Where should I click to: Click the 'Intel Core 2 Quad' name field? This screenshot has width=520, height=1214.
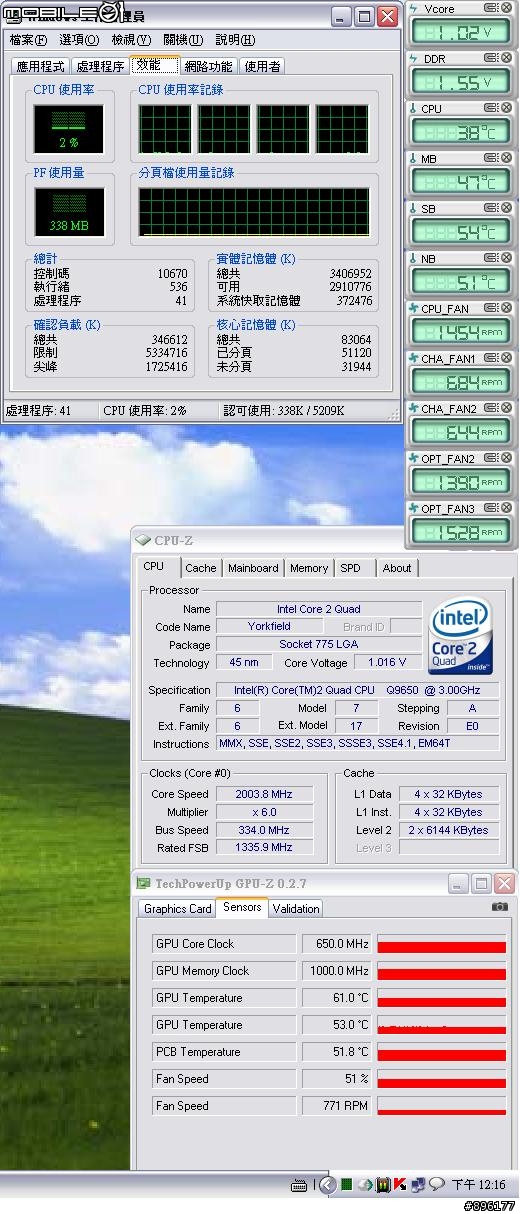[319, 609]
